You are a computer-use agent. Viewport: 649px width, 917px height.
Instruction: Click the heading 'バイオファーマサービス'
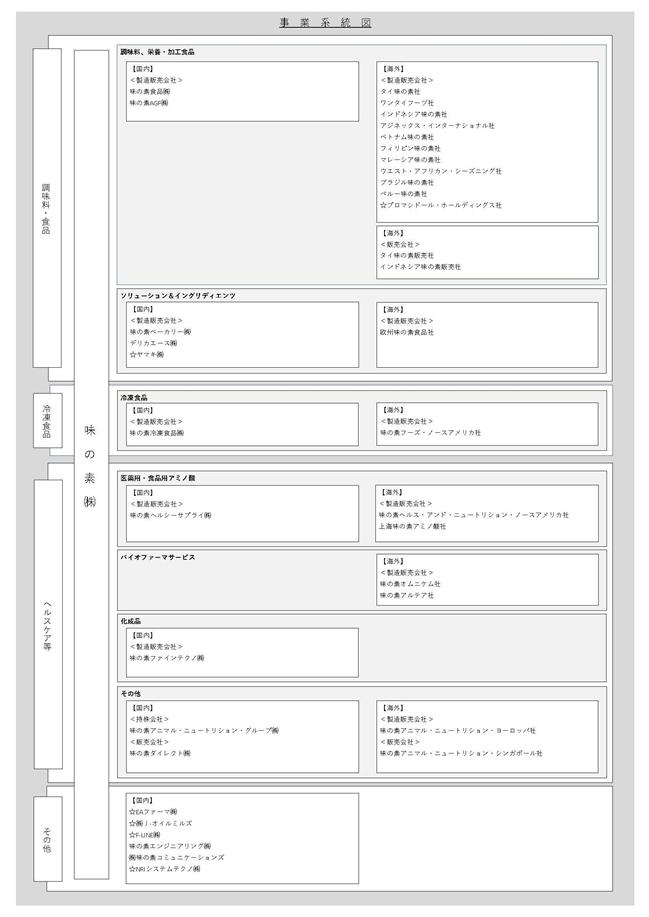(158, 557)
